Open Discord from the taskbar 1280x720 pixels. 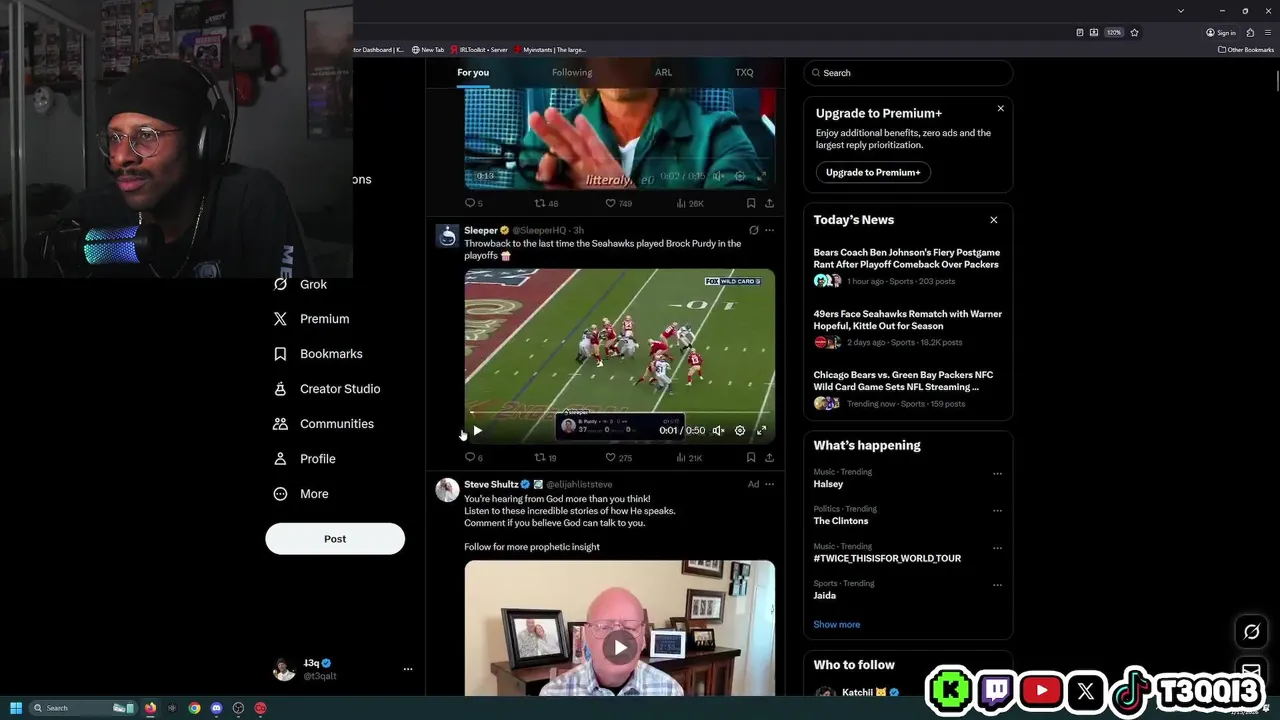click(216, 708)
